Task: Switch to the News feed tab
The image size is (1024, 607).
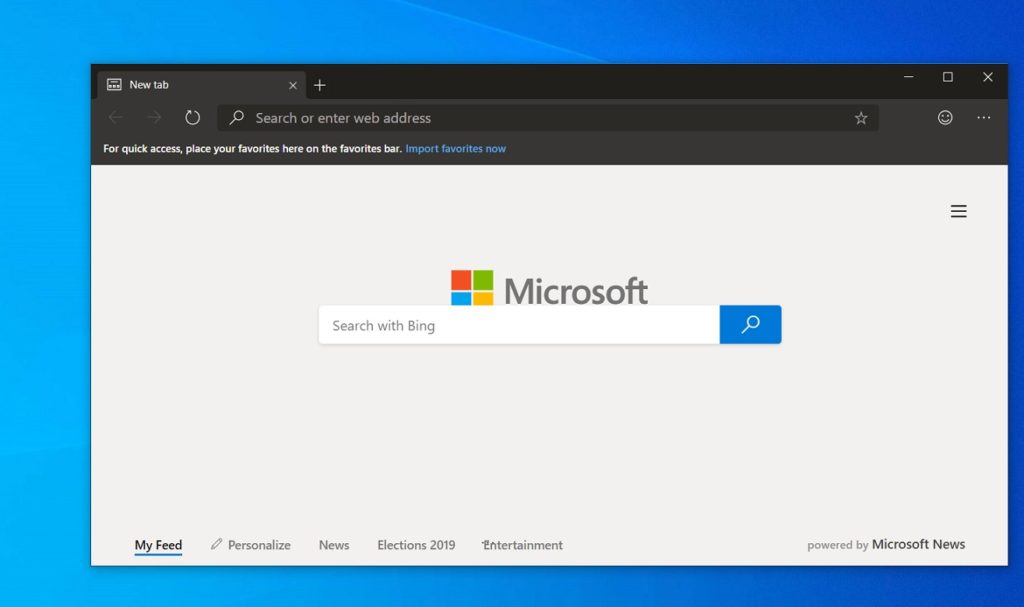Action: coord(333,545)
